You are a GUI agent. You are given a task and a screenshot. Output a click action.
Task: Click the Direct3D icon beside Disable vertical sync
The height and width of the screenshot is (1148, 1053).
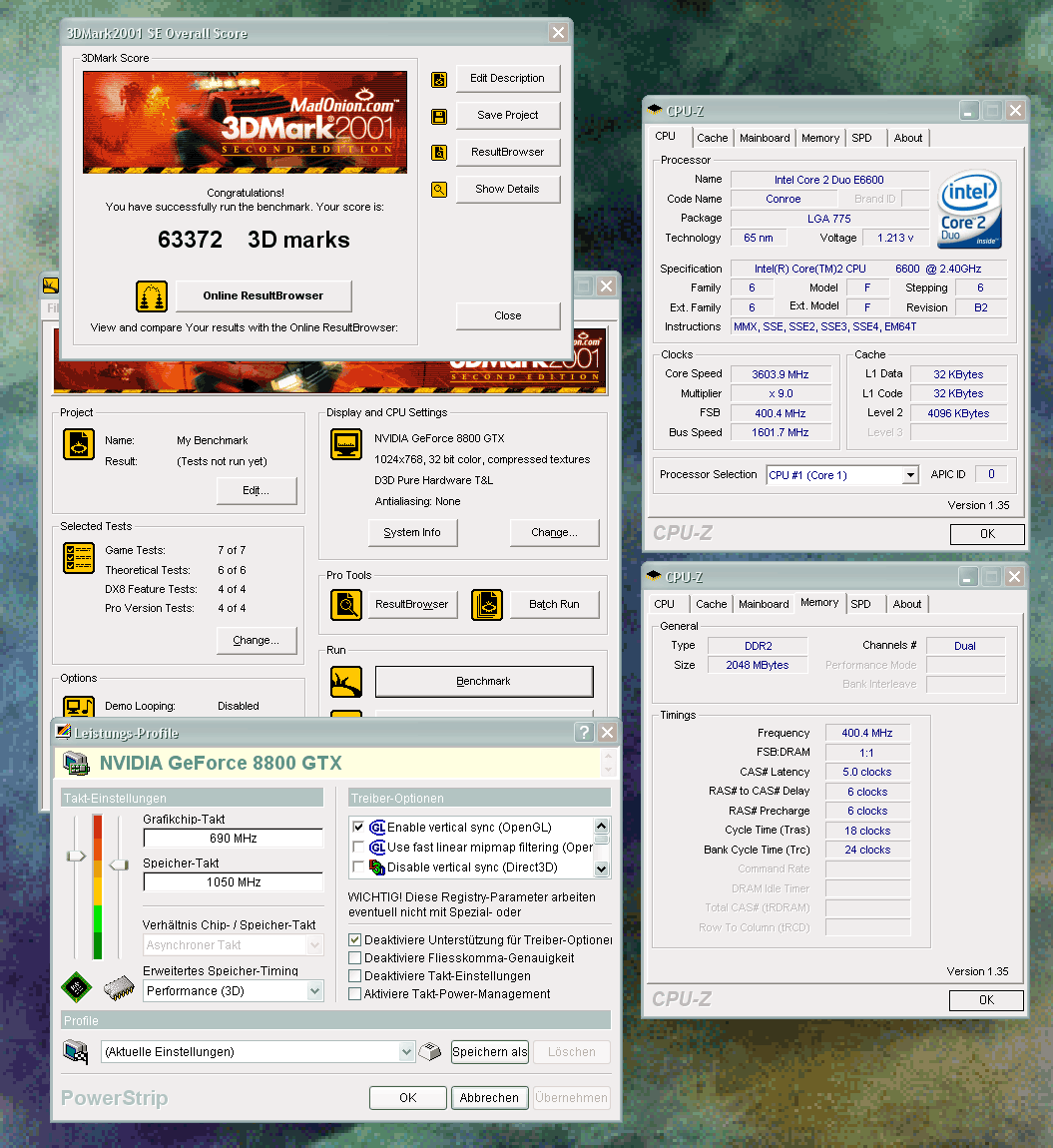(377, 867)
